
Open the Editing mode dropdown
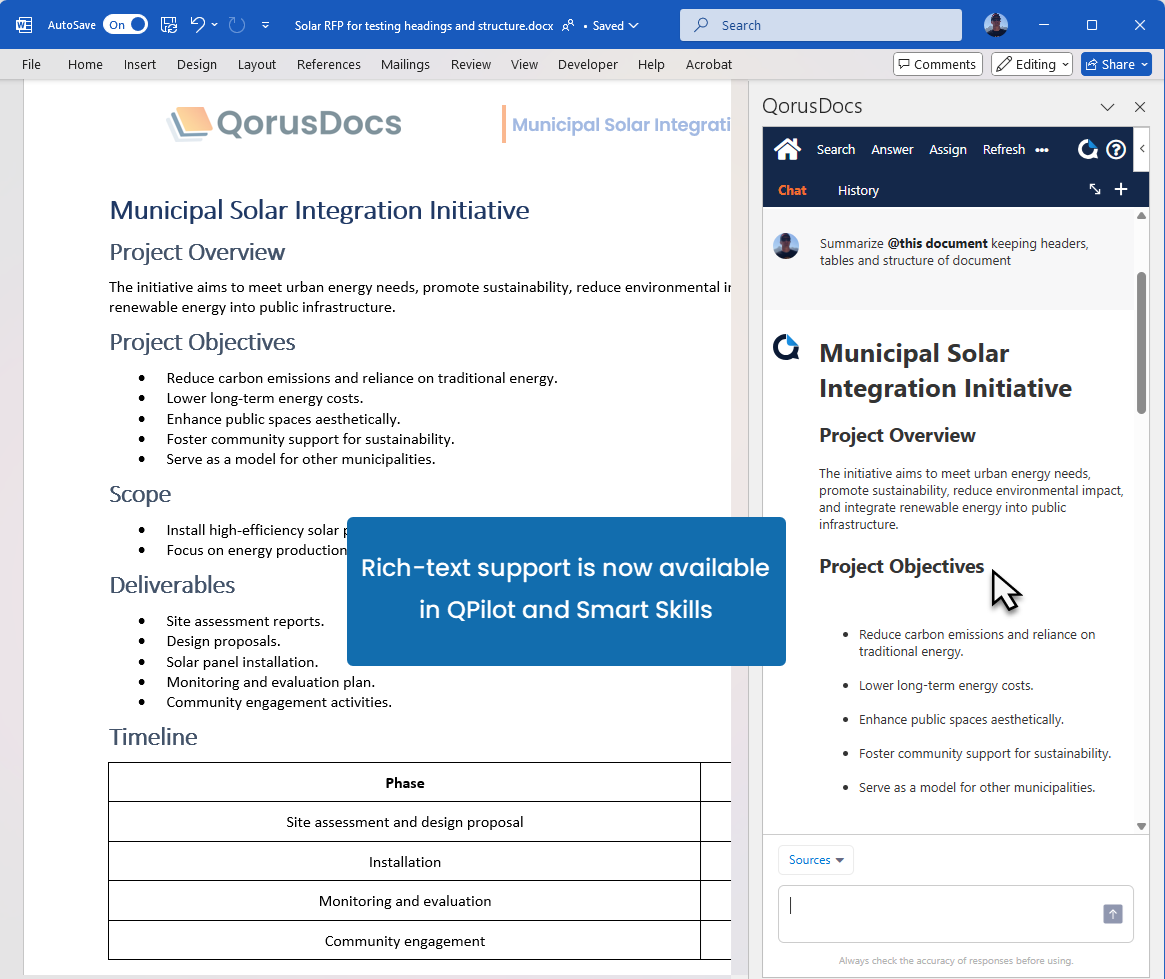[x=1032, y=65]
